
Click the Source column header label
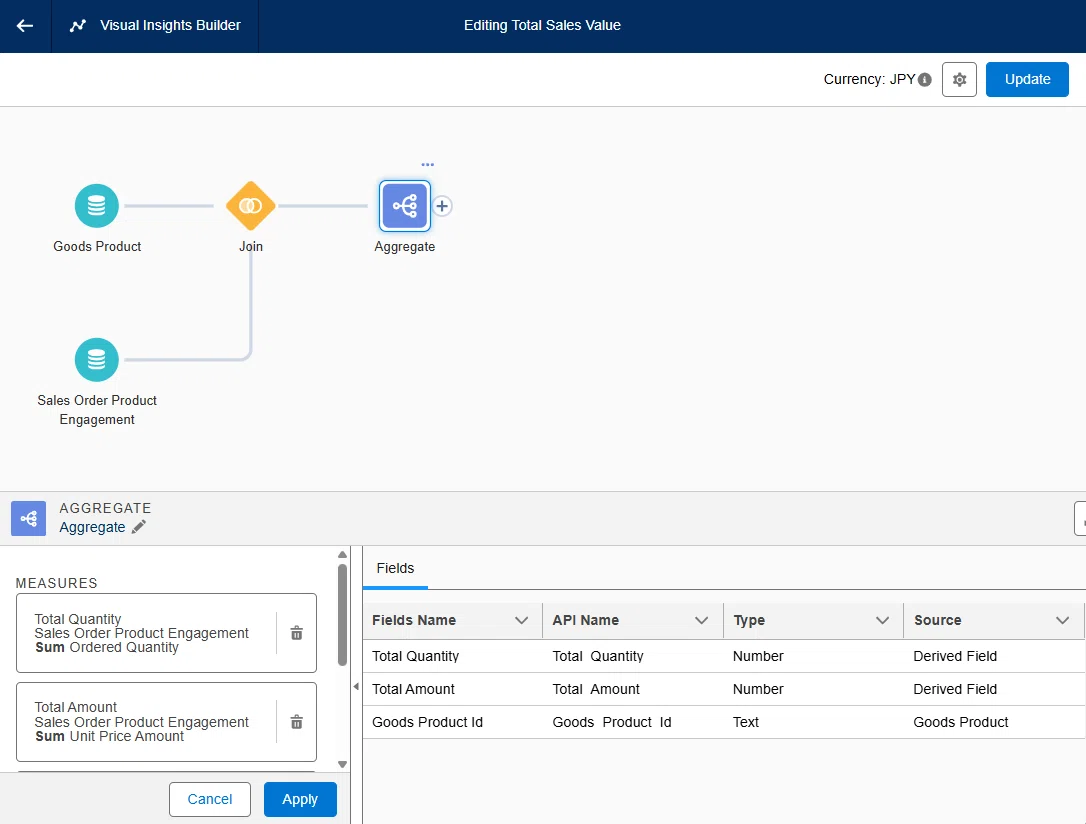(x=937, y=620)
